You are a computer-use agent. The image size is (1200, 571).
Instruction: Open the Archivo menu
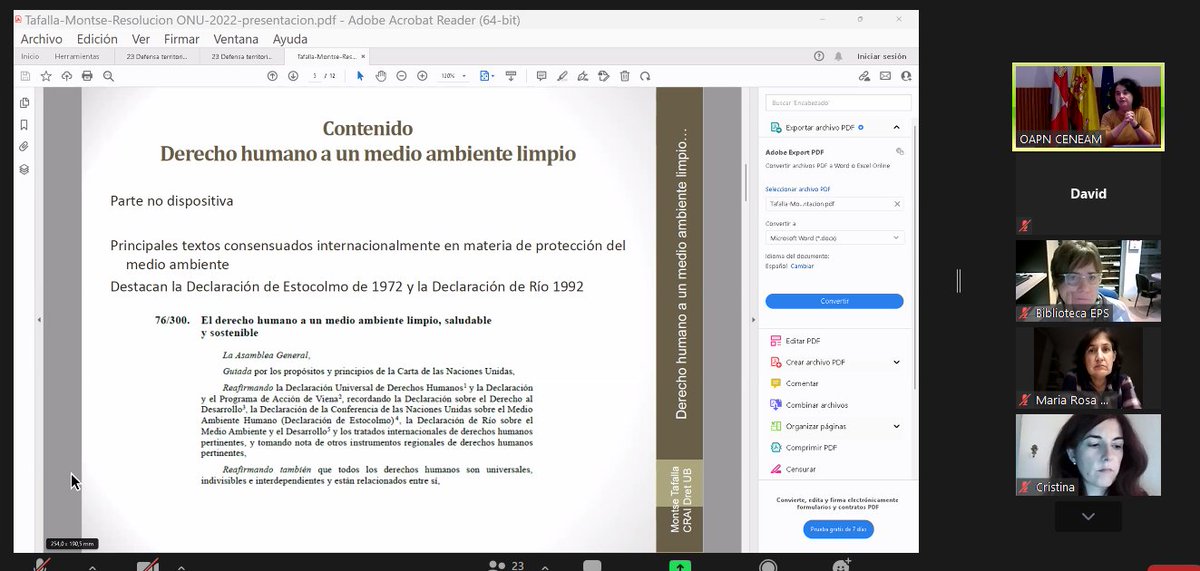[x=41, y=39]
